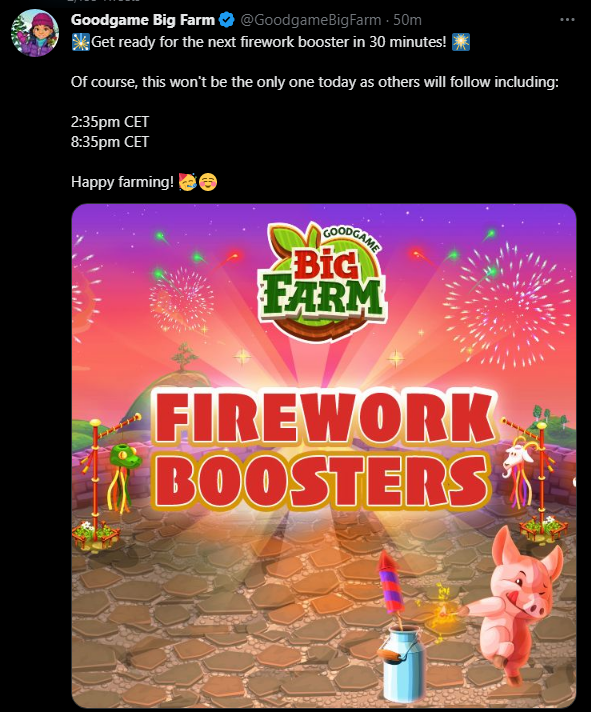
Task: Click the FIREWORK BOOSTERS headline in image
Action: point(324,450)
